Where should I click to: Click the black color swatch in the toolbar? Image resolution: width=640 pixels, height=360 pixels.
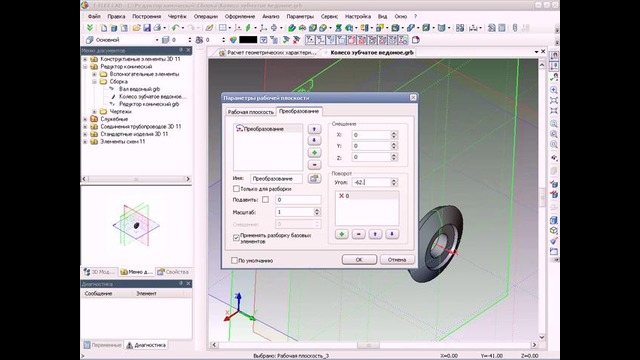point(248,40)
